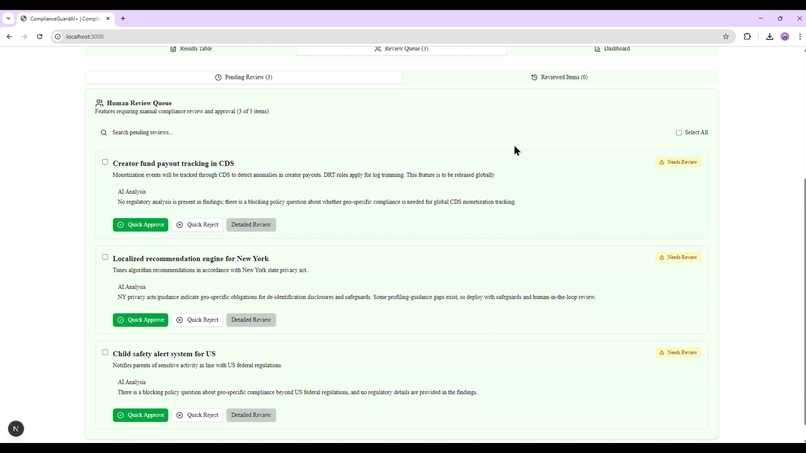Image resolution: width=806 pixels, height=453 pixels.
Task: Click AI Analysis label under Child safety card
Action: coord(132,382)
